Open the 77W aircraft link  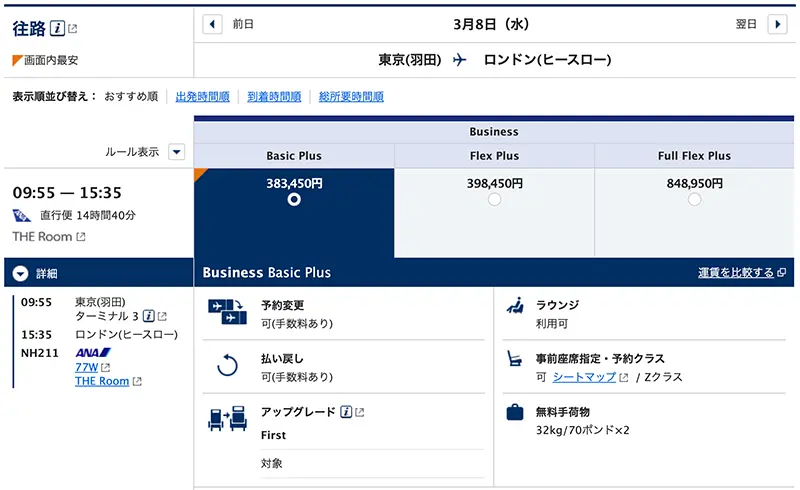click(86, 367)
